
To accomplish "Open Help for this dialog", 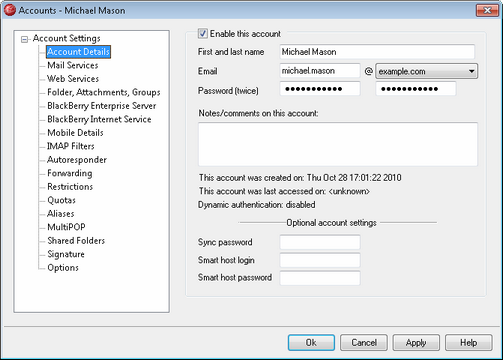I will pos(468,343).
